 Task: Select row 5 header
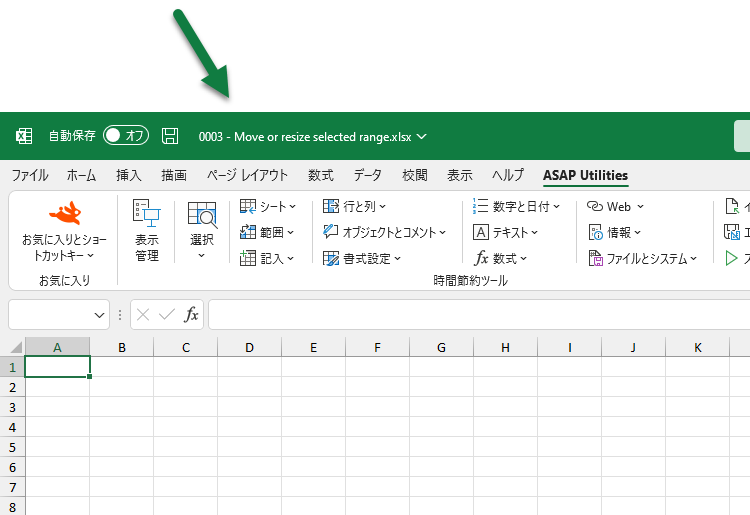pos(12,448)
